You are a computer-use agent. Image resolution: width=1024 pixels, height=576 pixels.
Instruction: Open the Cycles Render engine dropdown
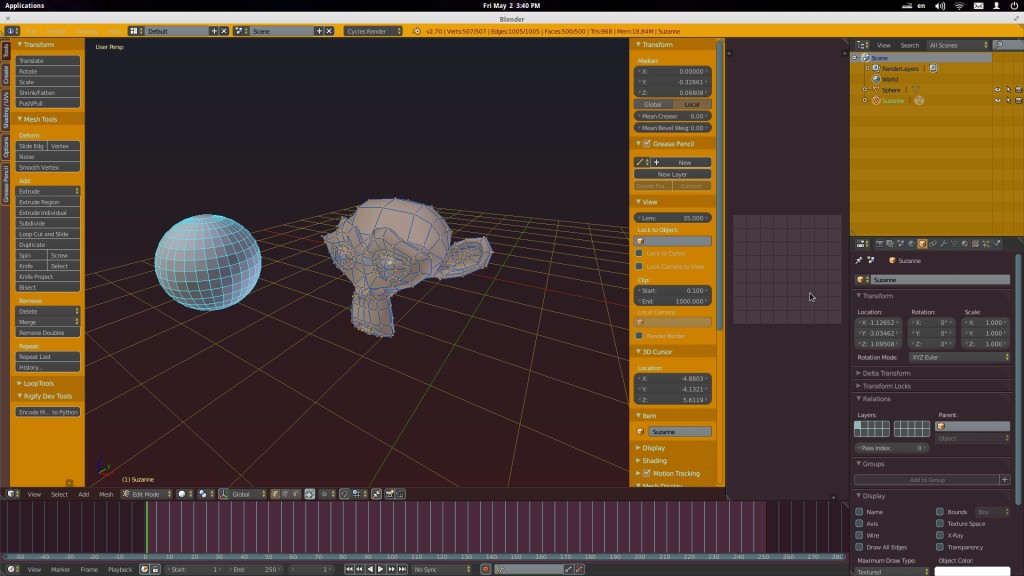click(372, 31)
